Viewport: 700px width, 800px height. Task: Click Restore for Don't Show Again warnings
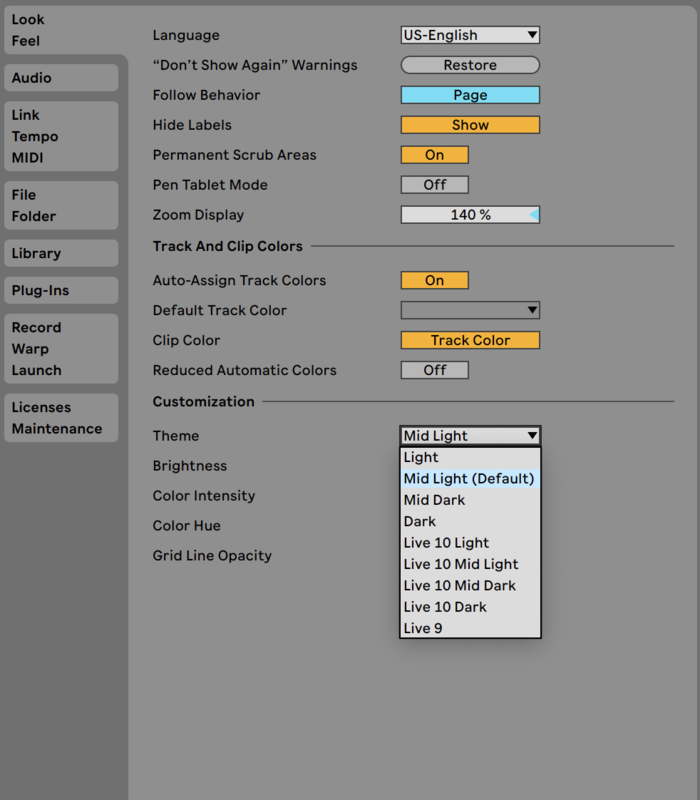click(470, 65)
